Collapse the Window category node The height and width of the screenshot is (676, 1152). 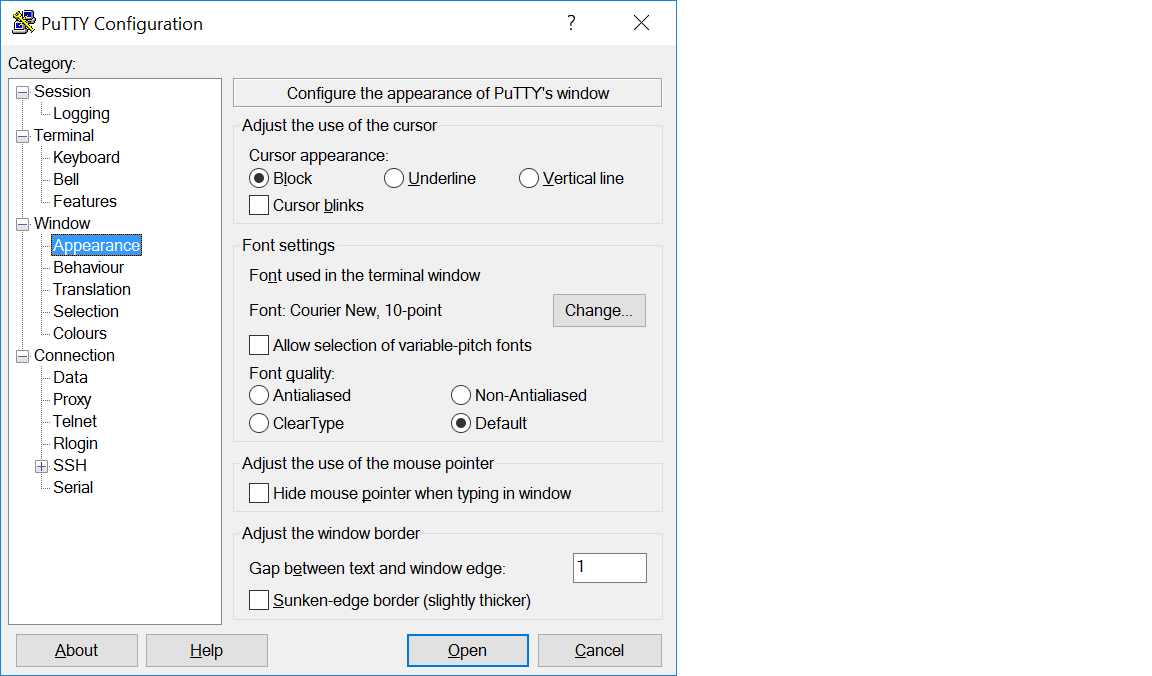coord(22,224)
